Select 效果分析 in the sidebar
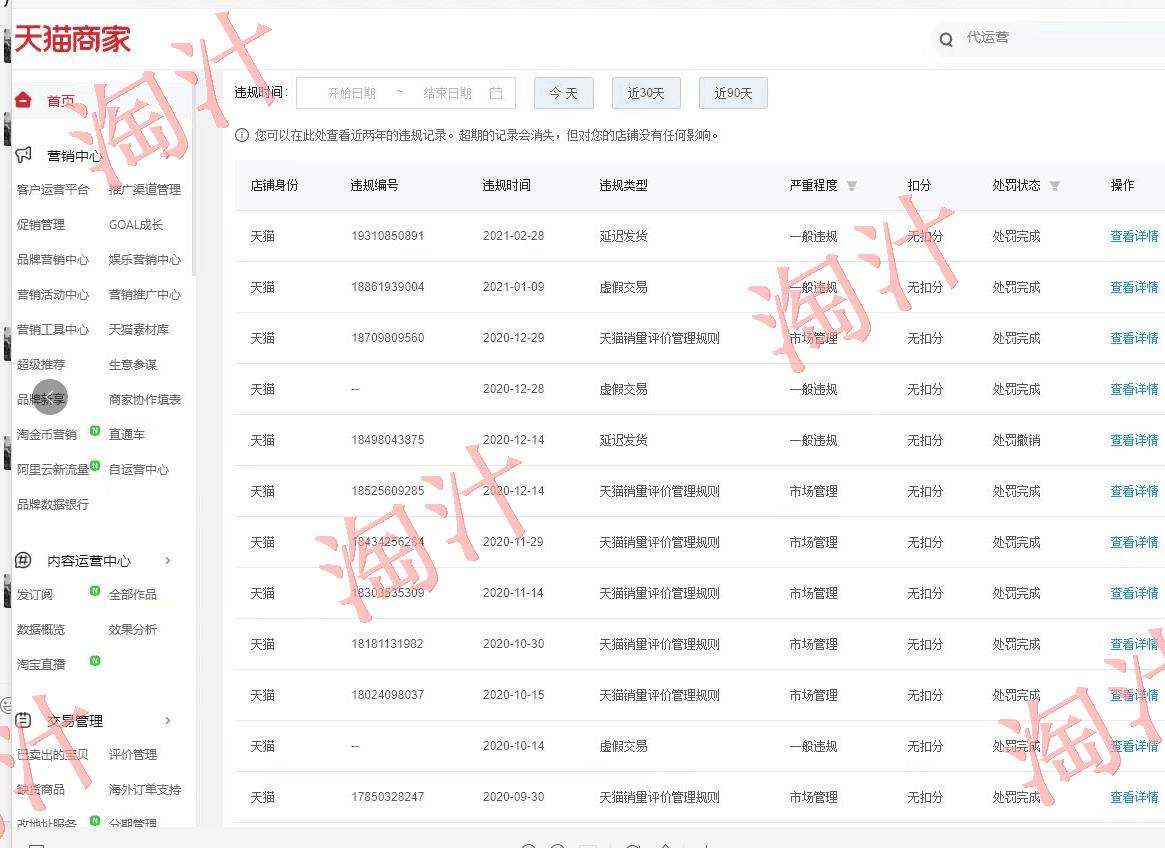 tap(133, 629)
